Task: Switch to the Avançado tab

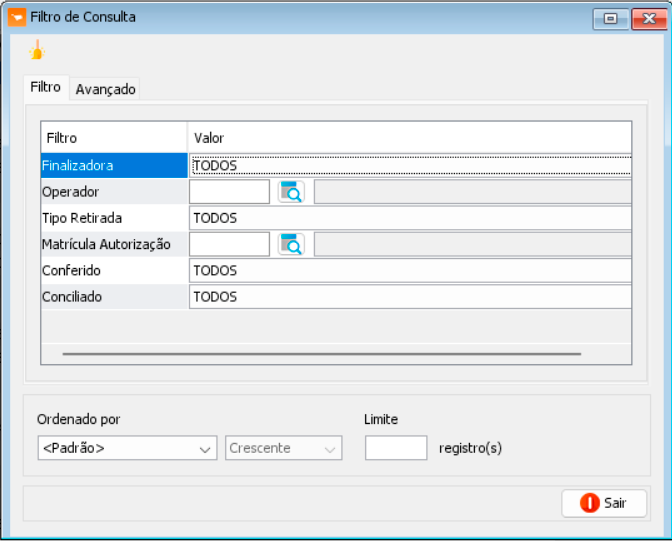Action: pos(105,89)
